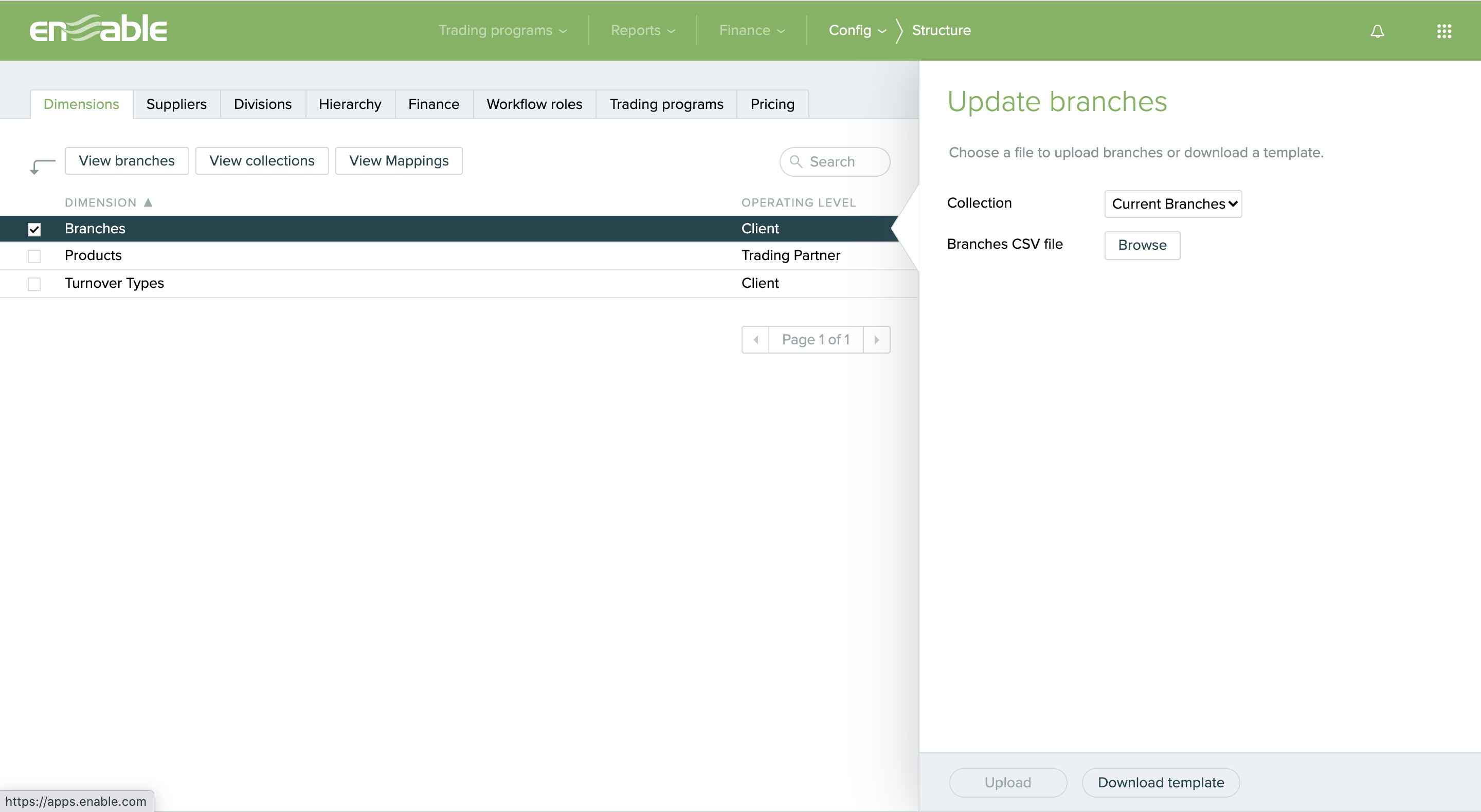
Task: Click the next page arrow
Action: pos(876,340)
